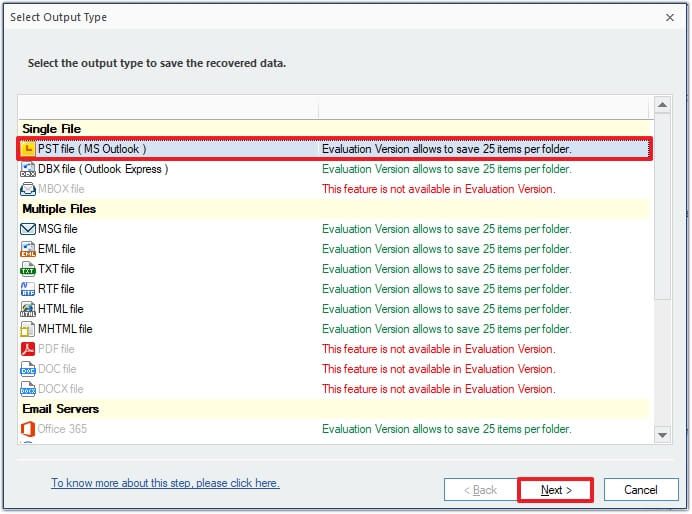Close the Select Output Type dialog
The image size is (692, 514).
670,17
